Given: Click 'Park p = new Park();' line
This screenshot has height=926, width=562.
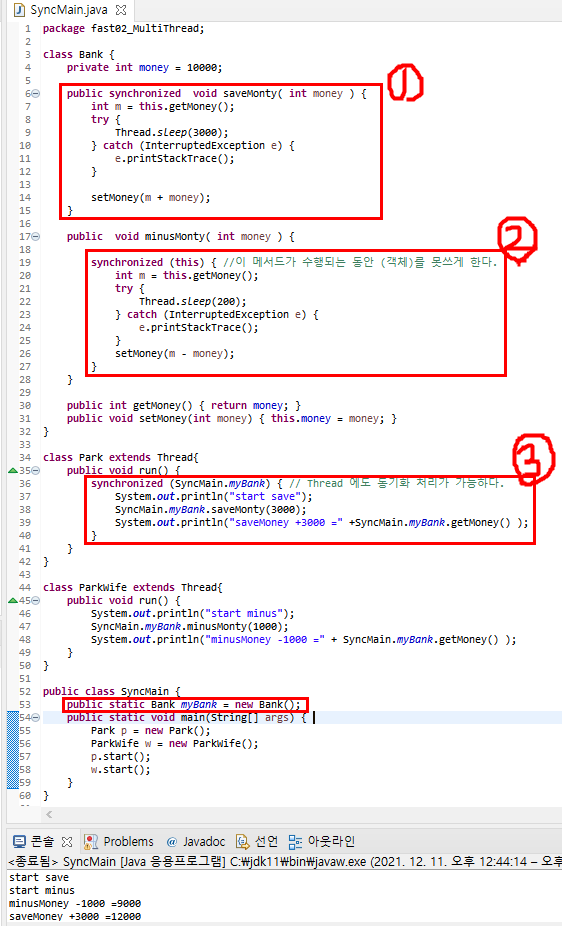Looking at the screenshot, I should pos(151,730).
